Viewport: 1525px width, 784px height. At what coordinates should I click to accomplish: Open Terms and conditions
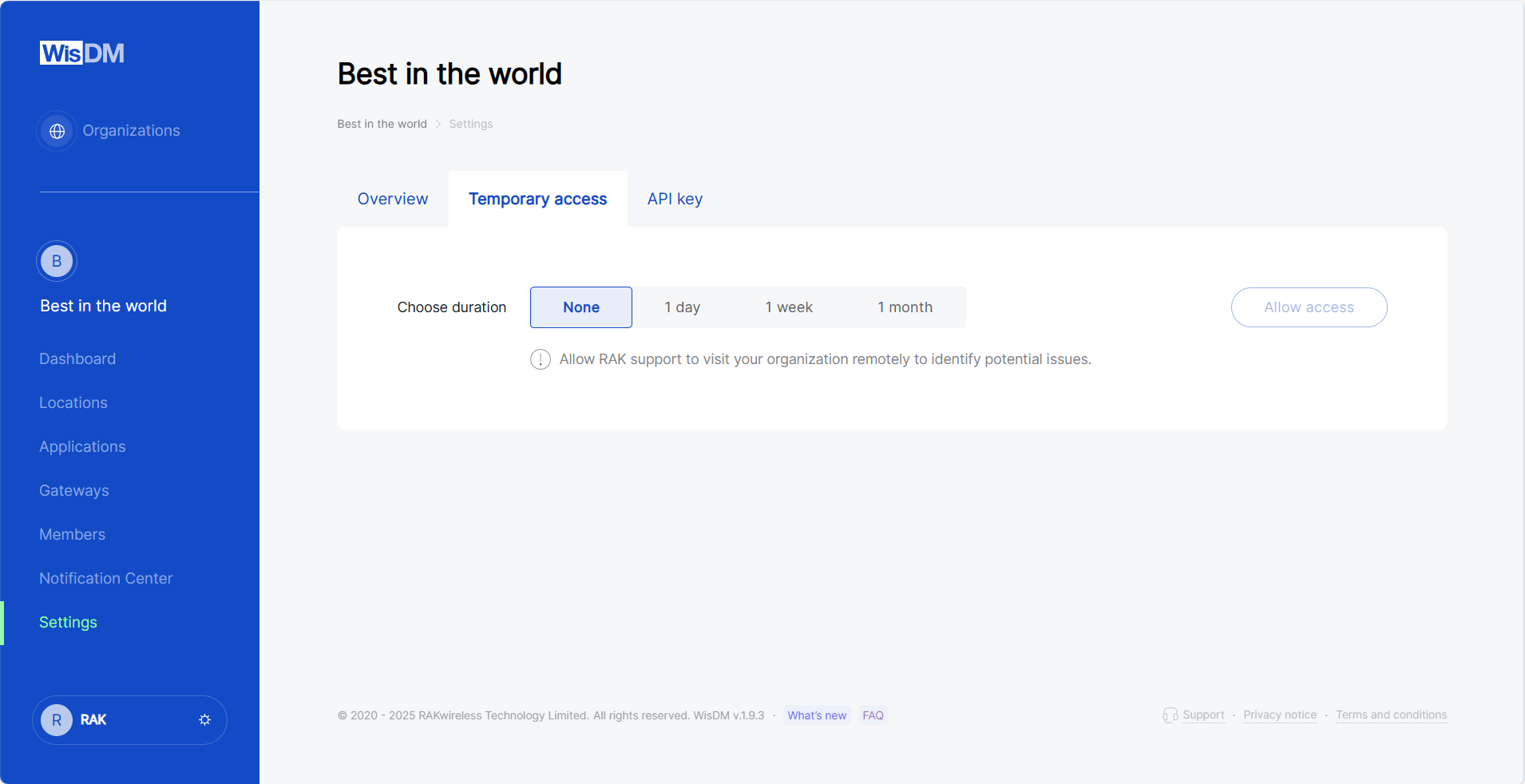pyautogui.click(x=1391, y=715)
